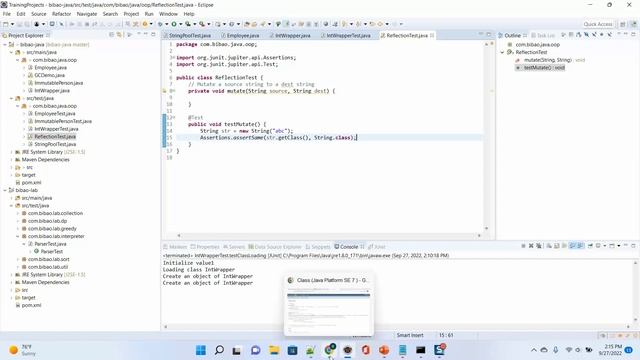640x360 pixels.
Task: Click the editor horizontal scrollbar
Action: 329,236
